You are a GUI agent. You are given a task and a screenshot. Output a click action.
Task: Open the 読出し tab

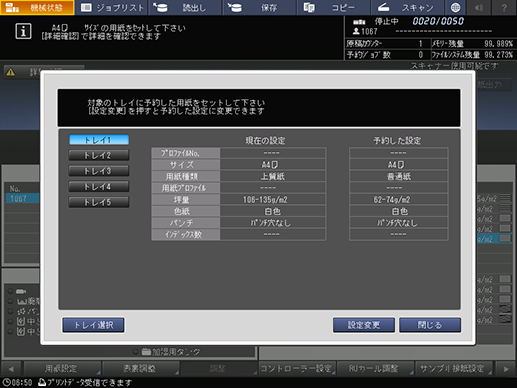coord(186,7)
